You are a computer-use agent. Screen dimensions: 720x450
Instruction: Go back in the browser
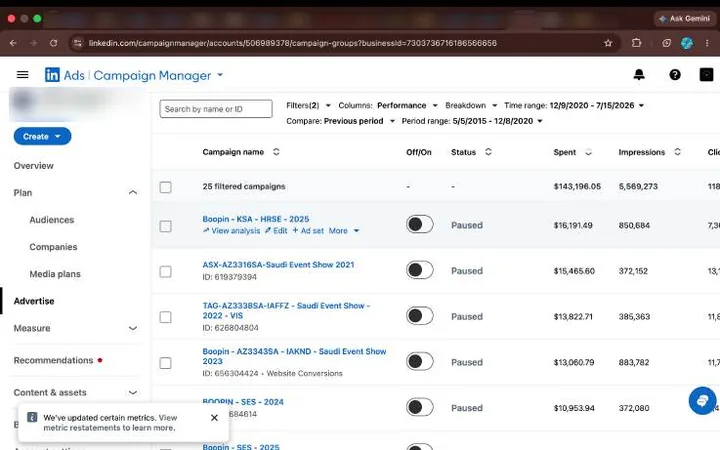tap(13, 43)
